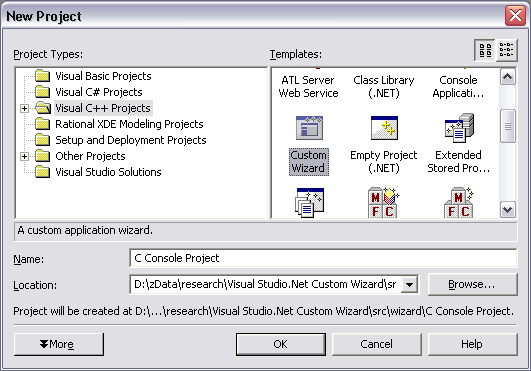This screenshot has height=371, width=531.
Task: Select Visual C# Projects in tree
Action: 99,92
